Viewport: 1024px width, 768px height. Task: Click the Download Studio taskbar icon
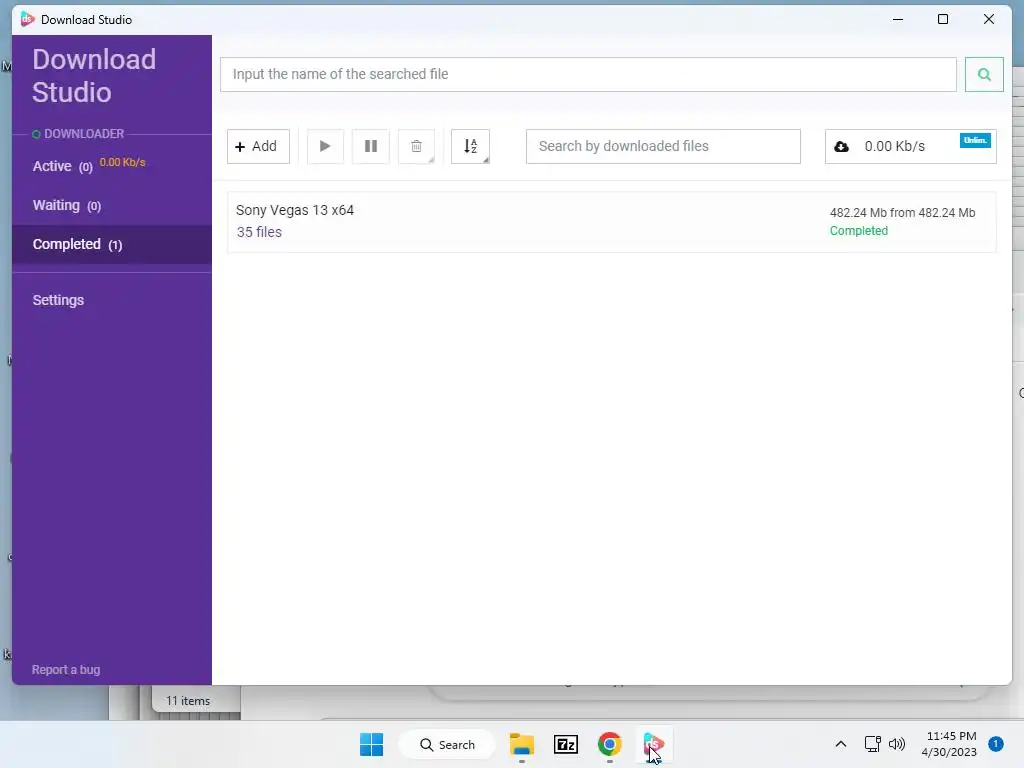[x=653, y=744]
